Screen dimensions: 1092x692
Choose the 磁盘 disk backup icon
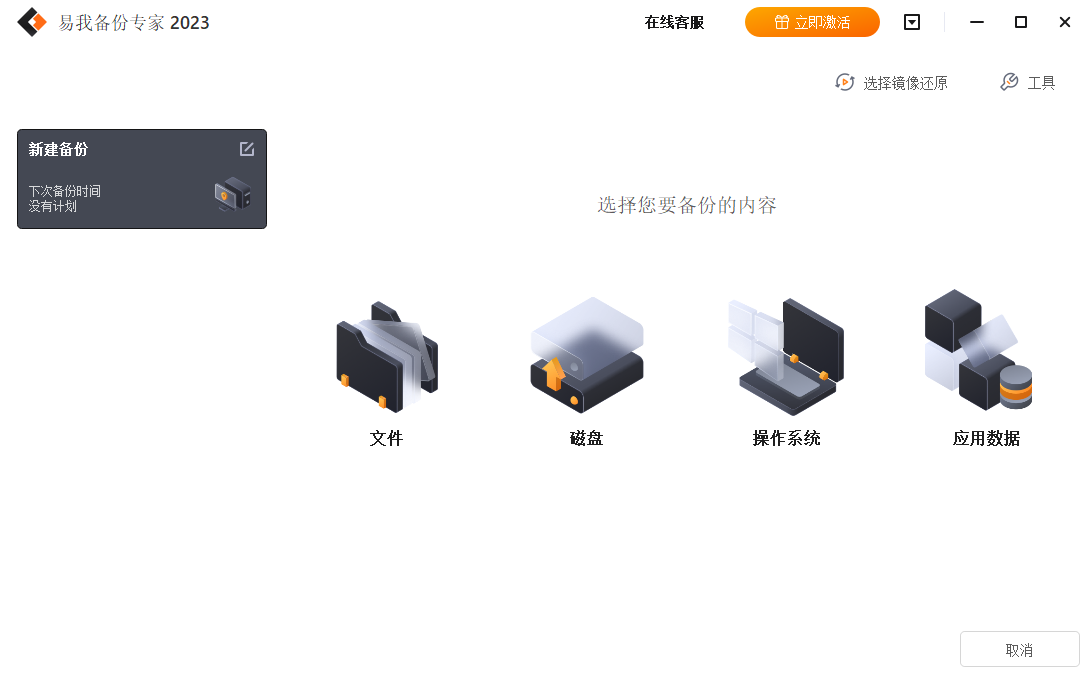(x=586, y=354)
